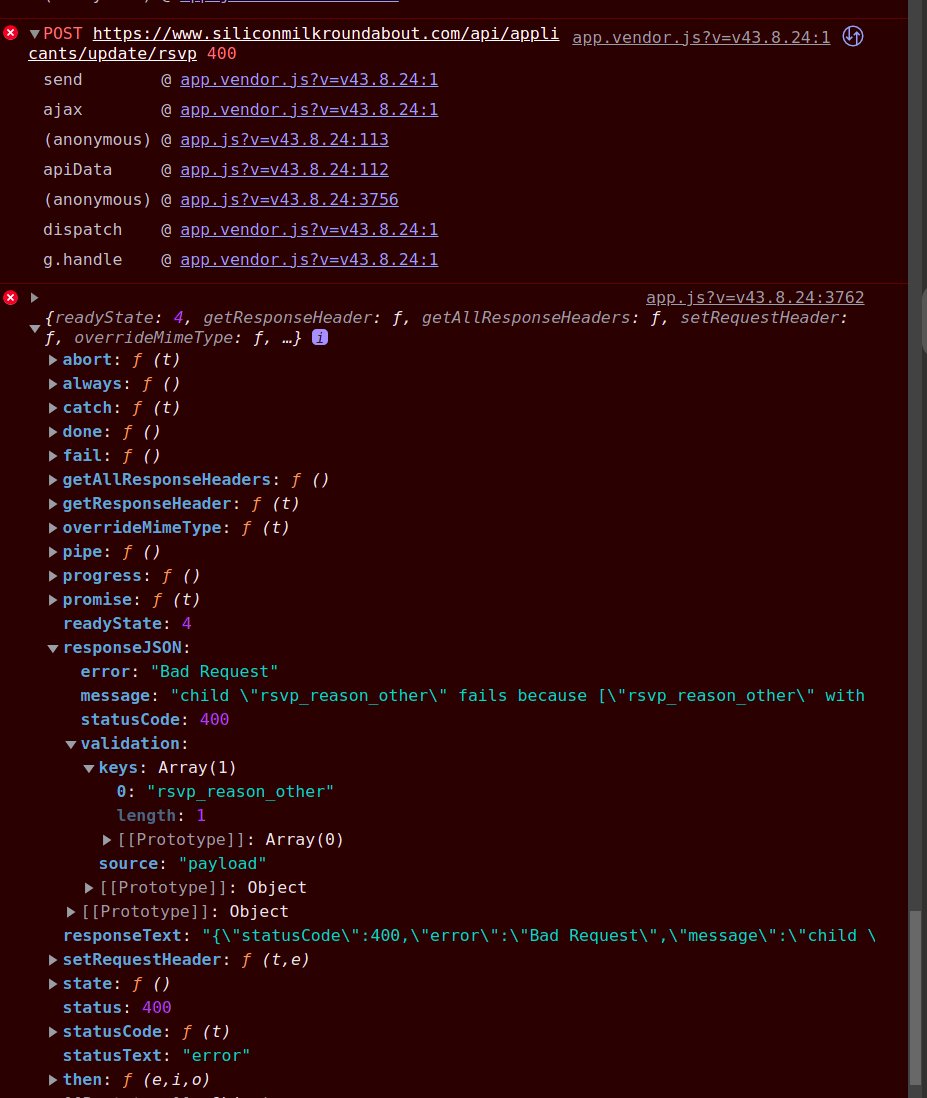Collapse the POST request stack trace
The height and width of the screenshot is (1098, 927).
point(34,34)
